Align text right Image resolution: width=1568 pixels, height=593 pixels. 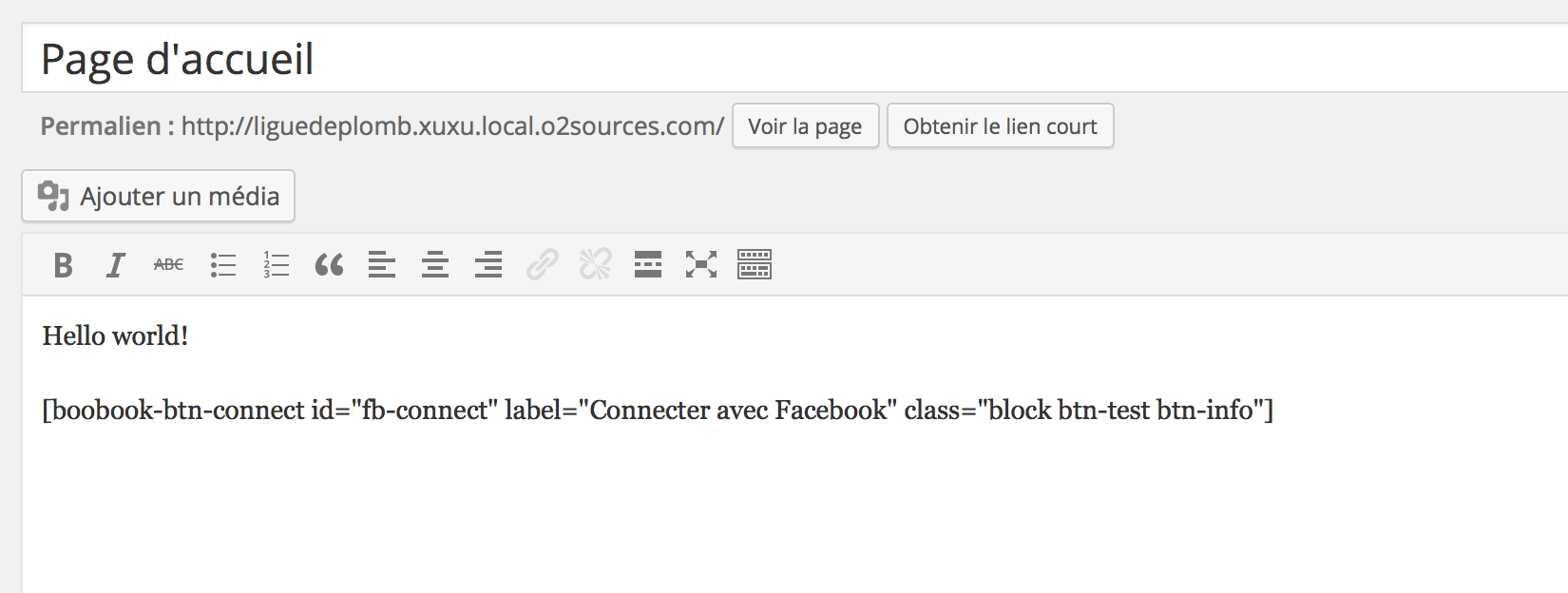pyautogui.click(x=488, y=265)
